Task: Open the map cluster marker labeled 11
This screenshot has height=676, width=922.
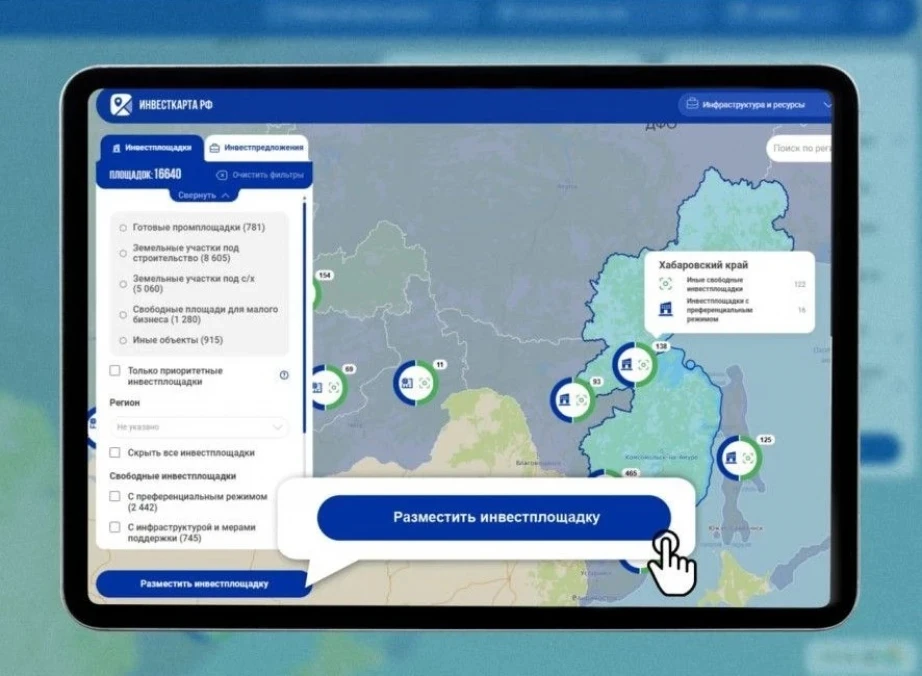Action: [x=415, y=383]
